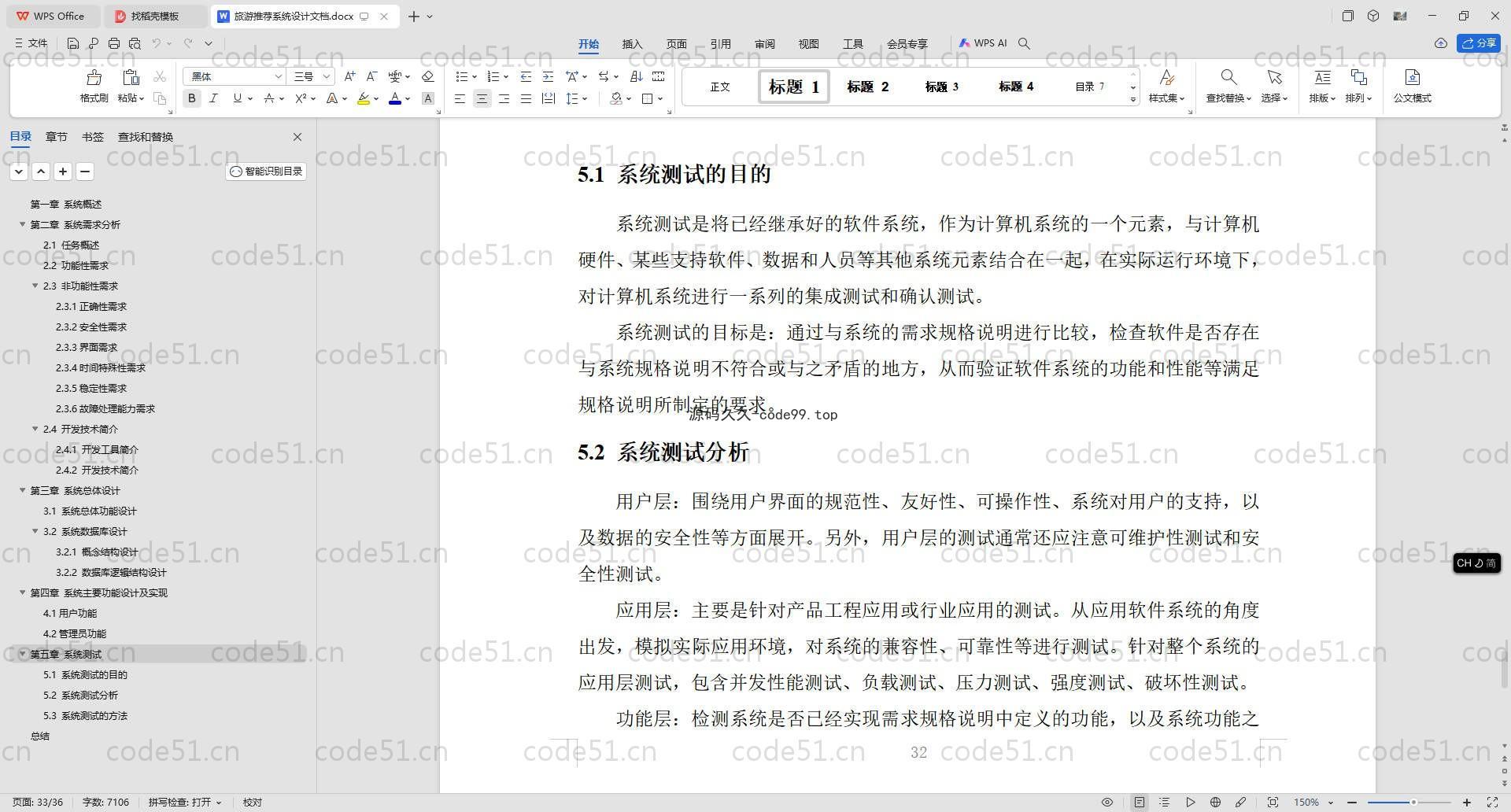Open Print Preview from quick toolbar
Viewport: 1511px width, 812px height.
click(x=135, y=43)
